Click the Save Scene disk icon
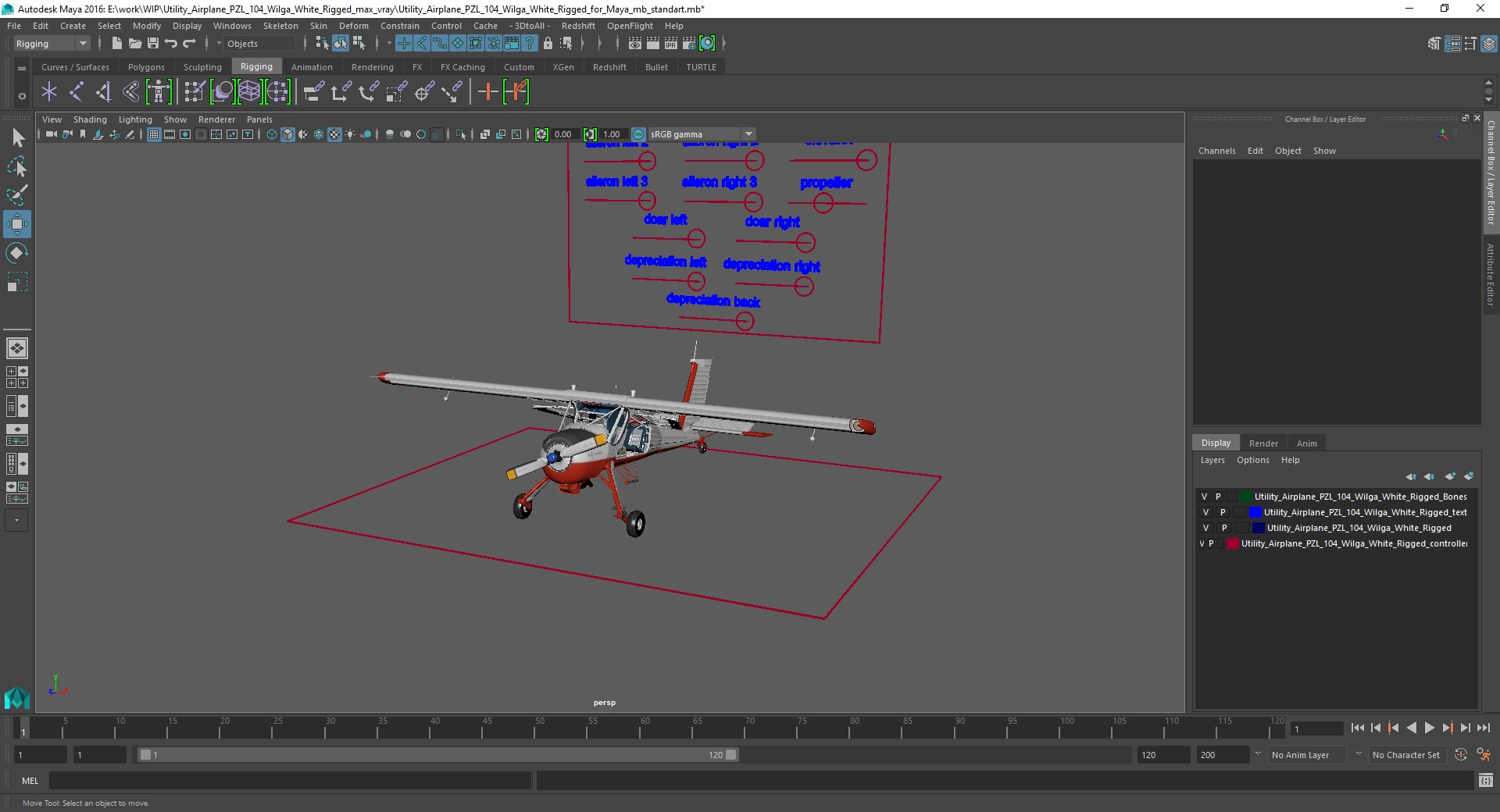1500x812 pixels. point(153,44)
